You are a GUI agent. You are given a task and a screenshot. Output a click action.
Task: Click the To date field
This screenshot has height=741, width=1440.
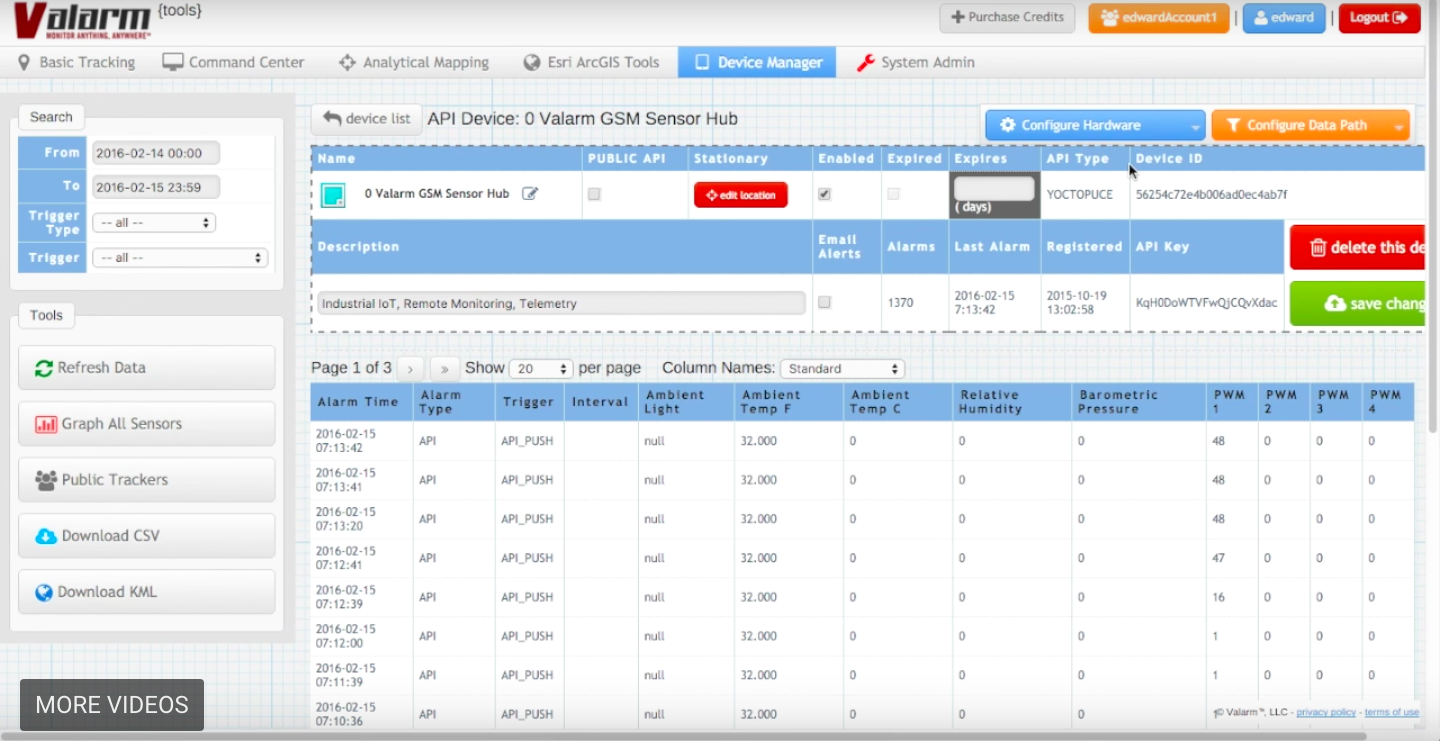[x=156, y=187]
